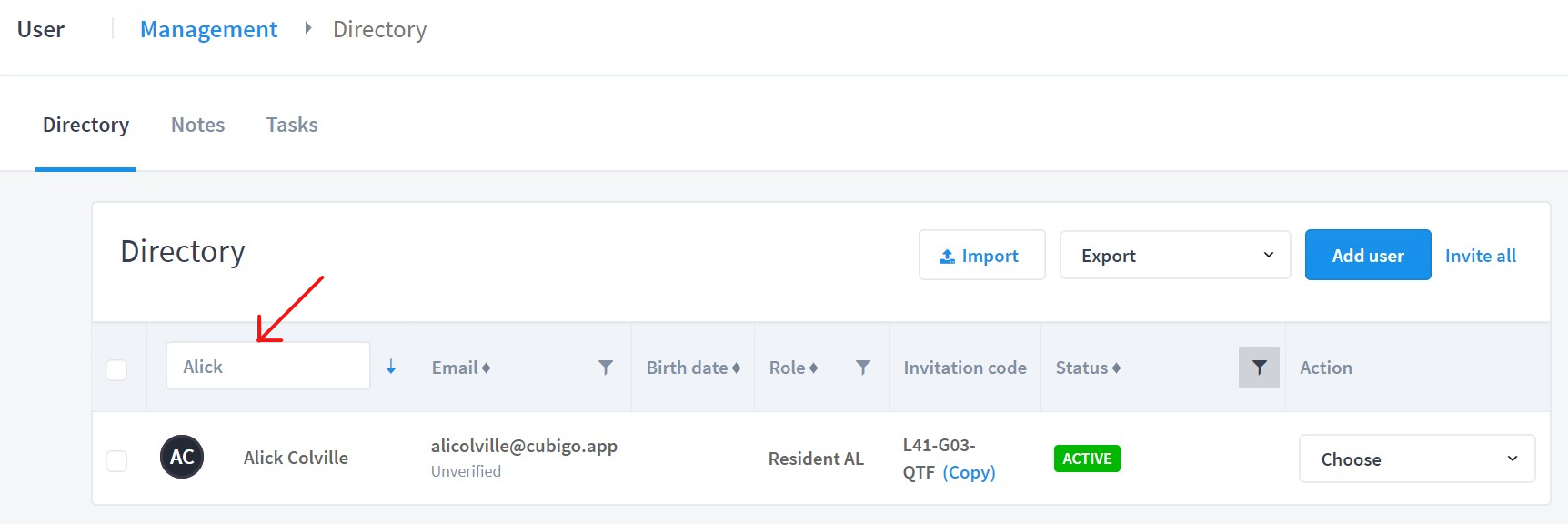
Task: Open the Email column filter icon
Action: [x=606, y=368]
